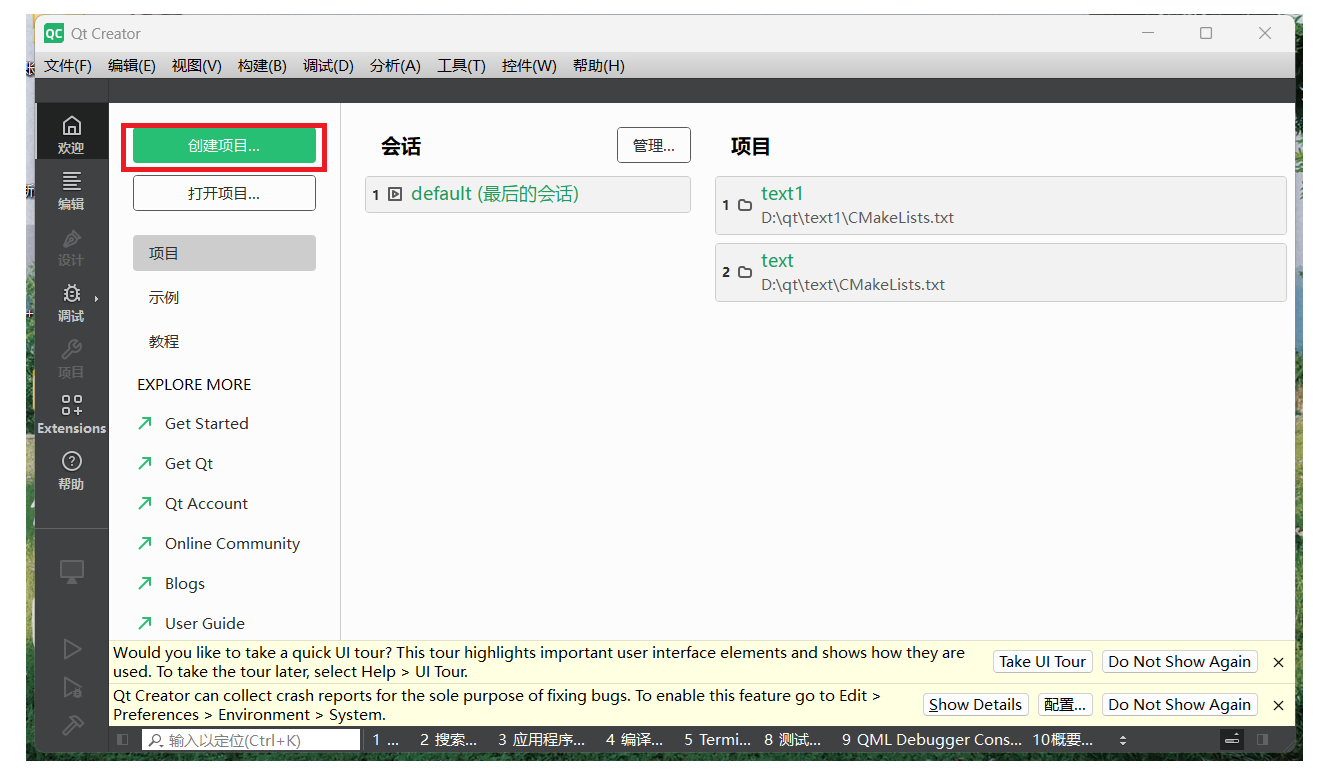Open the 控件(W) menu
1327x779 pixels.
pyautogui.click(x=529, y=65)
